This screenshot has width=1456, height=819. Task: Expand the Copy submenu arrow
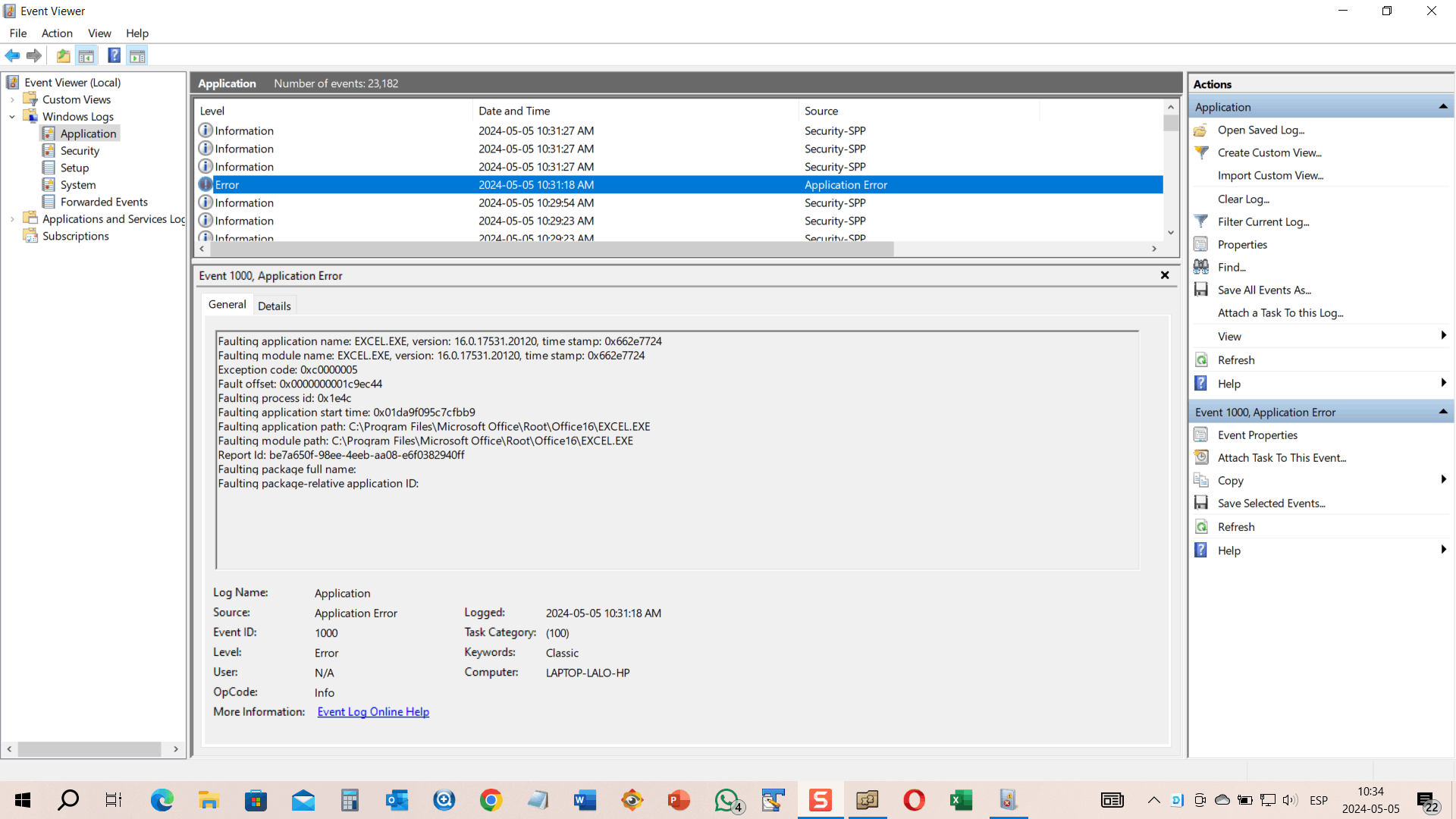click(x=1443, y=479)
